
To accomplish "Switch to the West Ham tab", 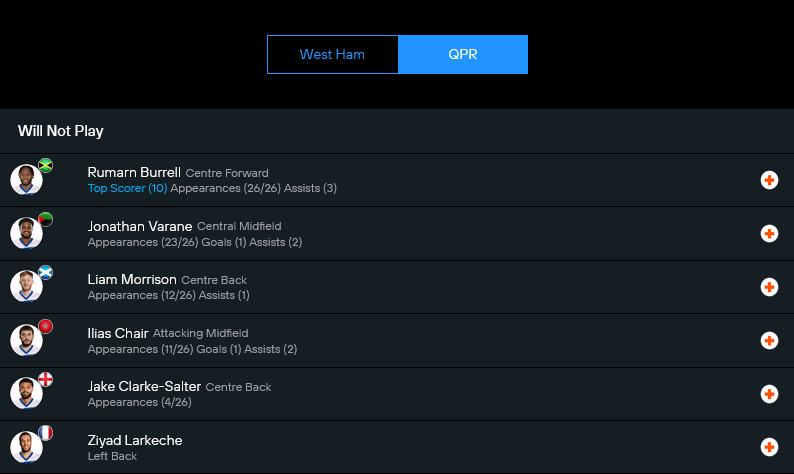I will click(332, 54).
